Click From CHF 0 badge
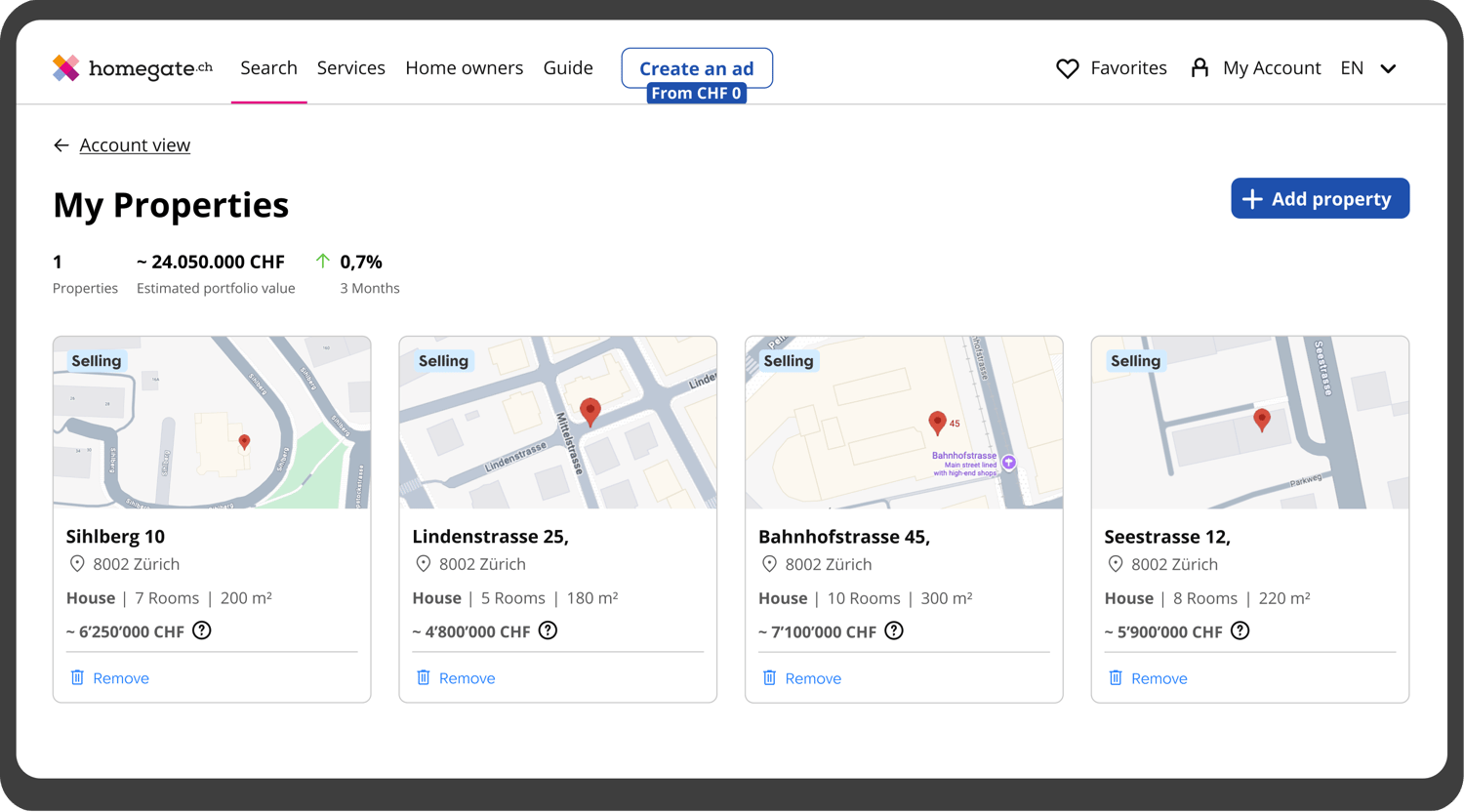Image resolution: width=1464 pixels, height=812 pixels. point(697,93)
